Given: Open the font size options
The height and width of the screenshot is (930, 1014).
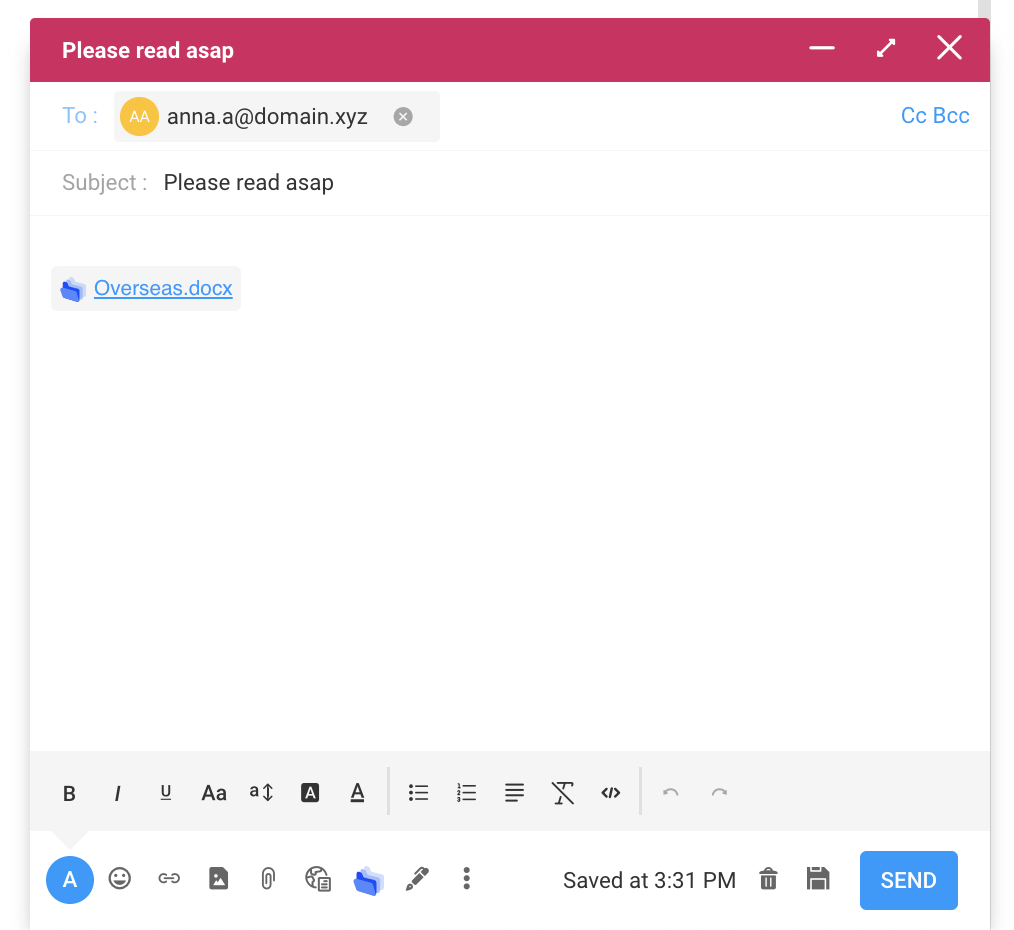Looking at the screenshot, I should [x=262, y=793].
